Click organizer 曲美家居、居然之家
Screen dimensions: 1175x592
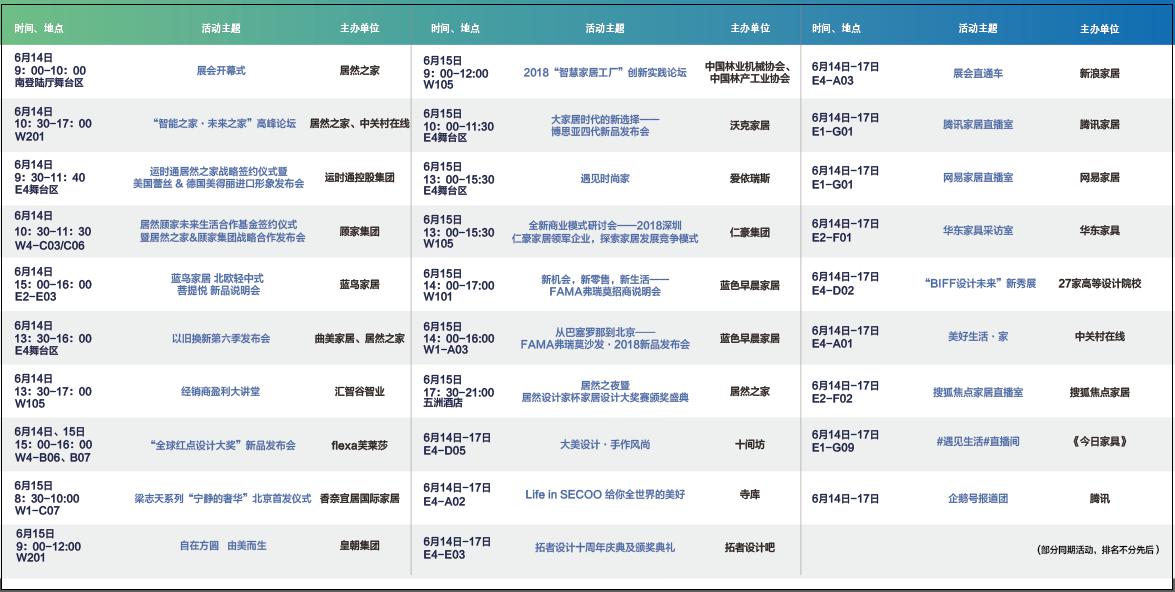(x=360, y=338)
